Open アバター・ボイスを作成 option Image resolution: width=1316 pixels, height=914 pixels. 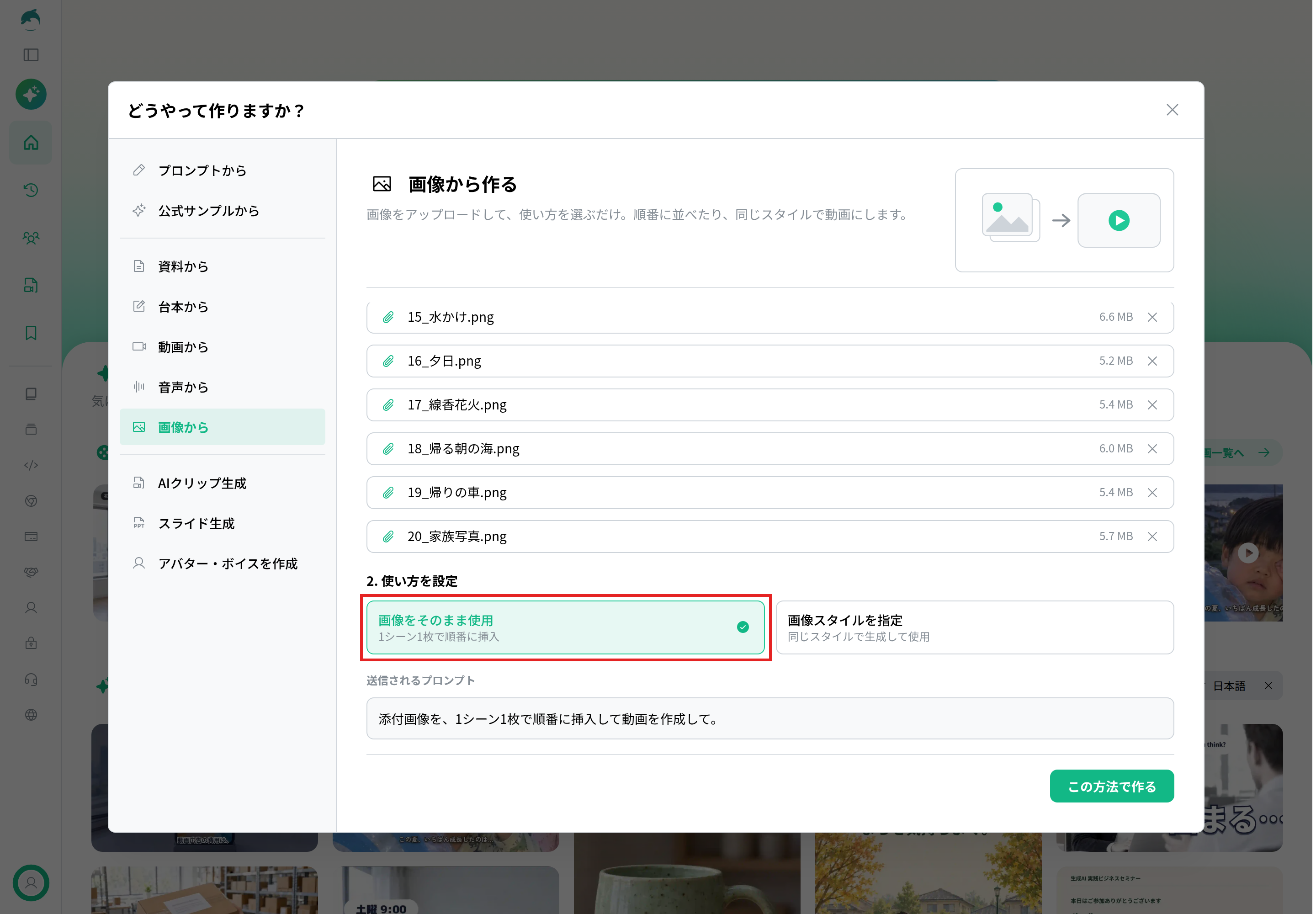pos(222,563)
